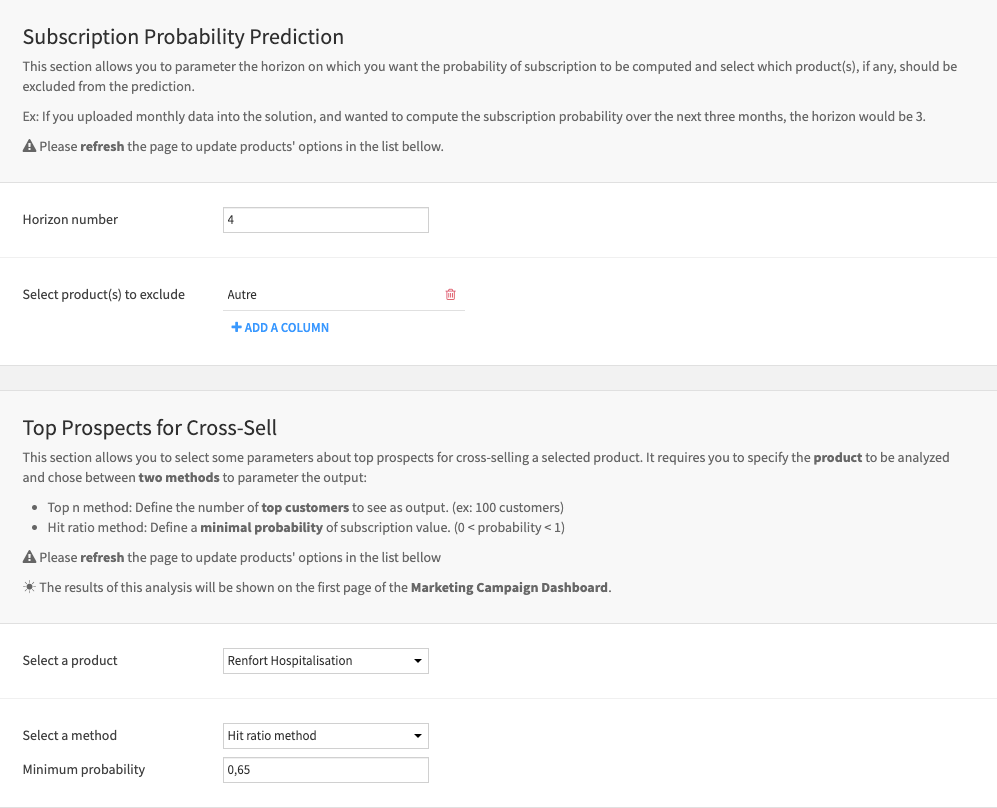The image size is (997, 808).
Task: Select the "Autre" product text field
Action: click(x=330, y=294)
